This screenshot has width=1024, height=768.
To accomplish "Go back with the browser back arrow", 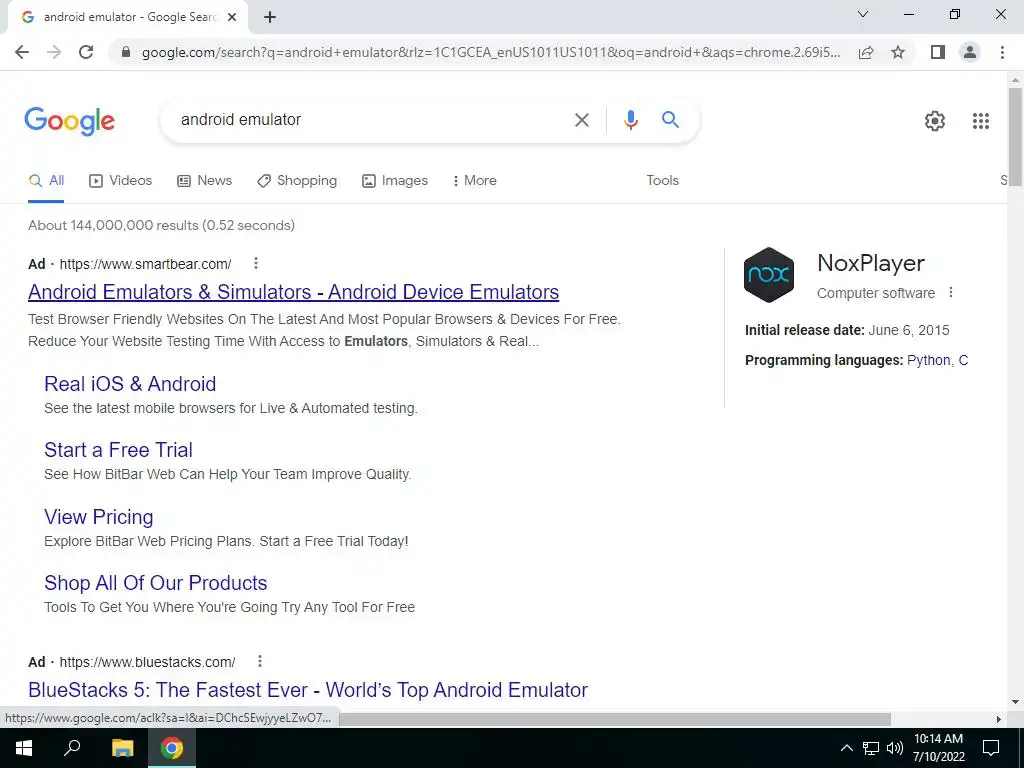I will [22, 52].
